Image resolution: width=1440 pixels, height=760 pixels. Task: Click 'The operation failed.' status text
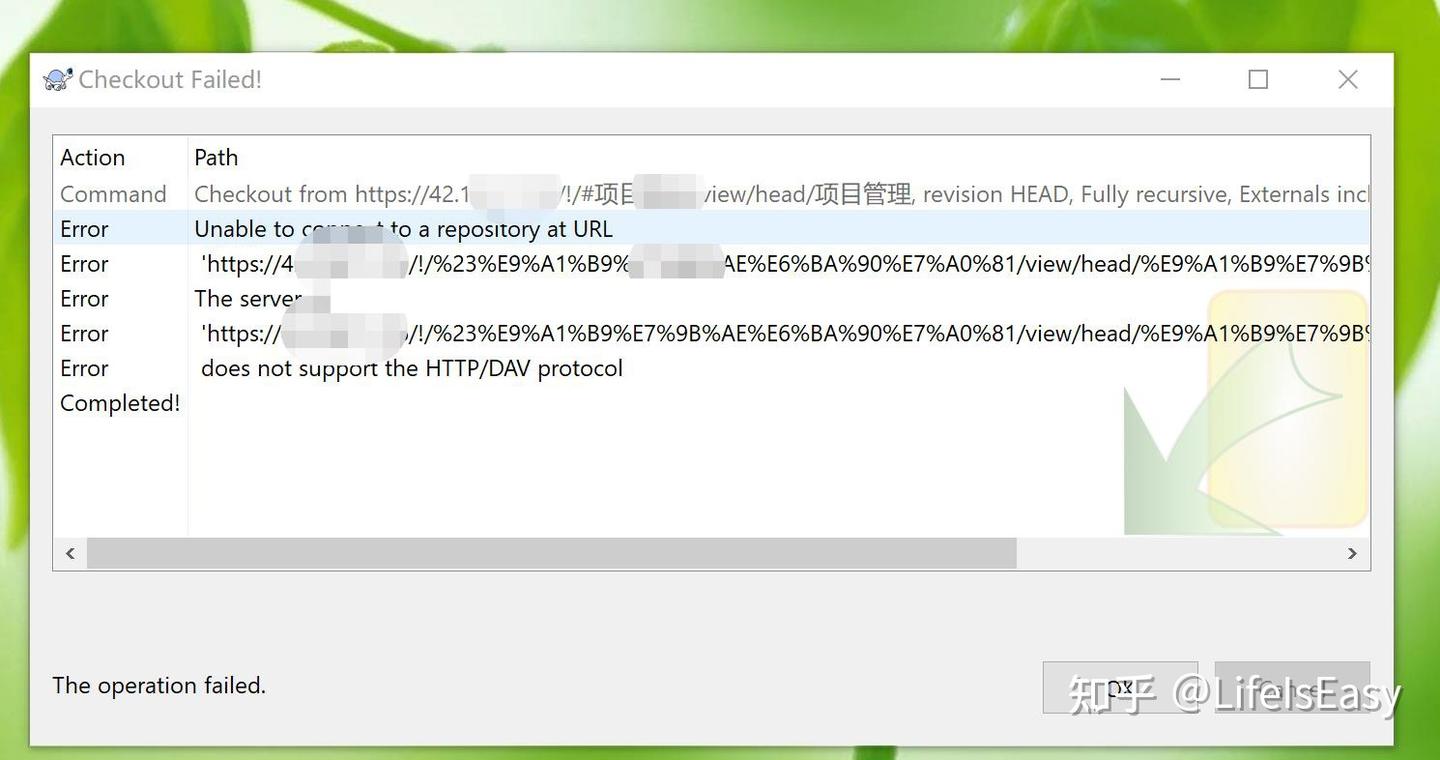click(x=159, y=686)
